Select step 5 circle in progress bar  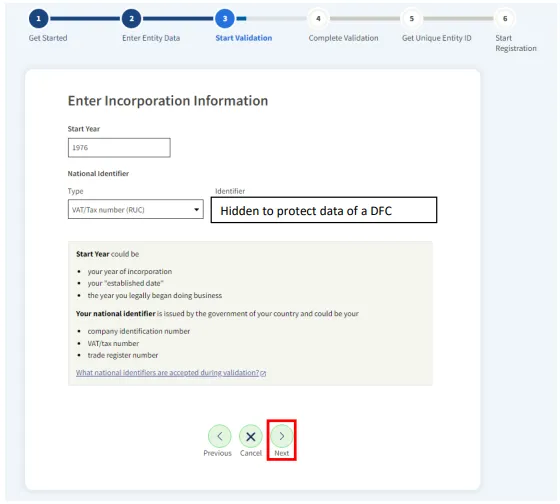[411, 19]
